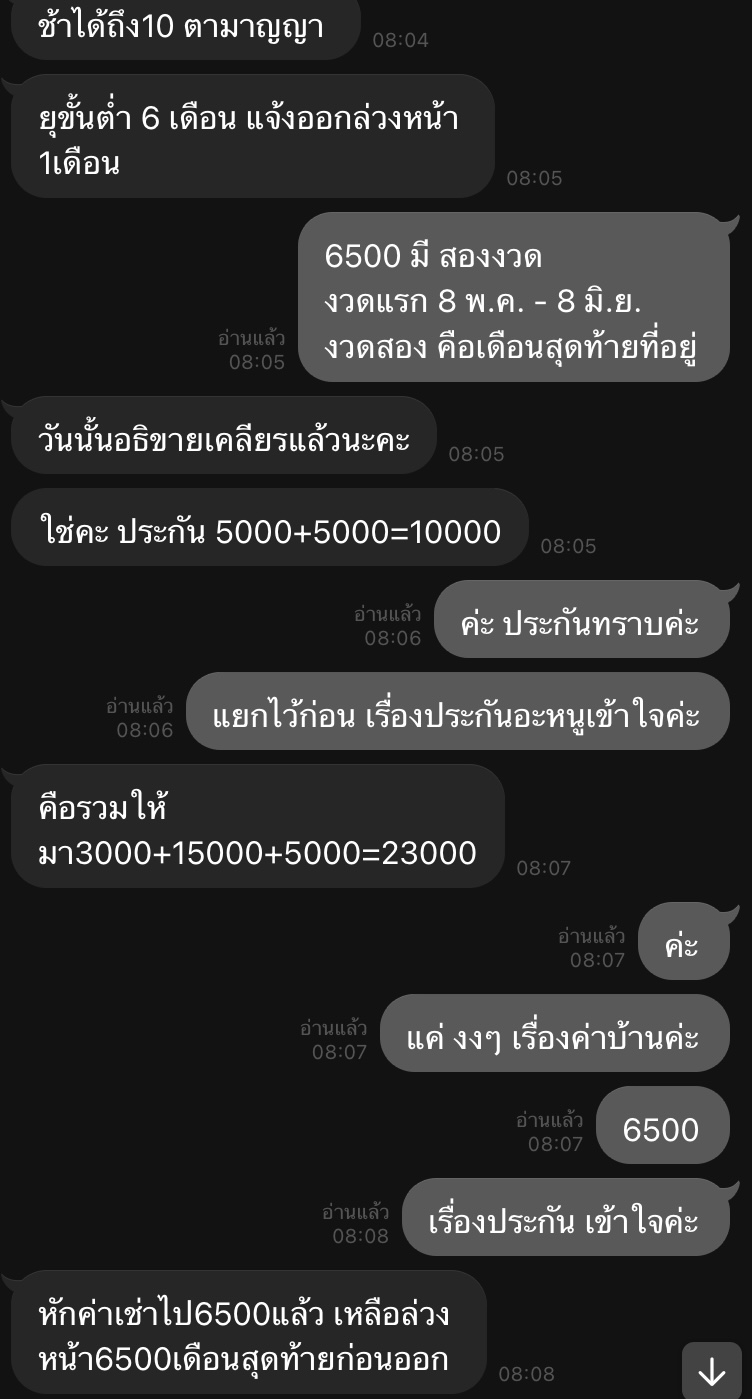Select the message "ช้าได้ถึง10 ตามาญญา"

click(x=185, y=28)
